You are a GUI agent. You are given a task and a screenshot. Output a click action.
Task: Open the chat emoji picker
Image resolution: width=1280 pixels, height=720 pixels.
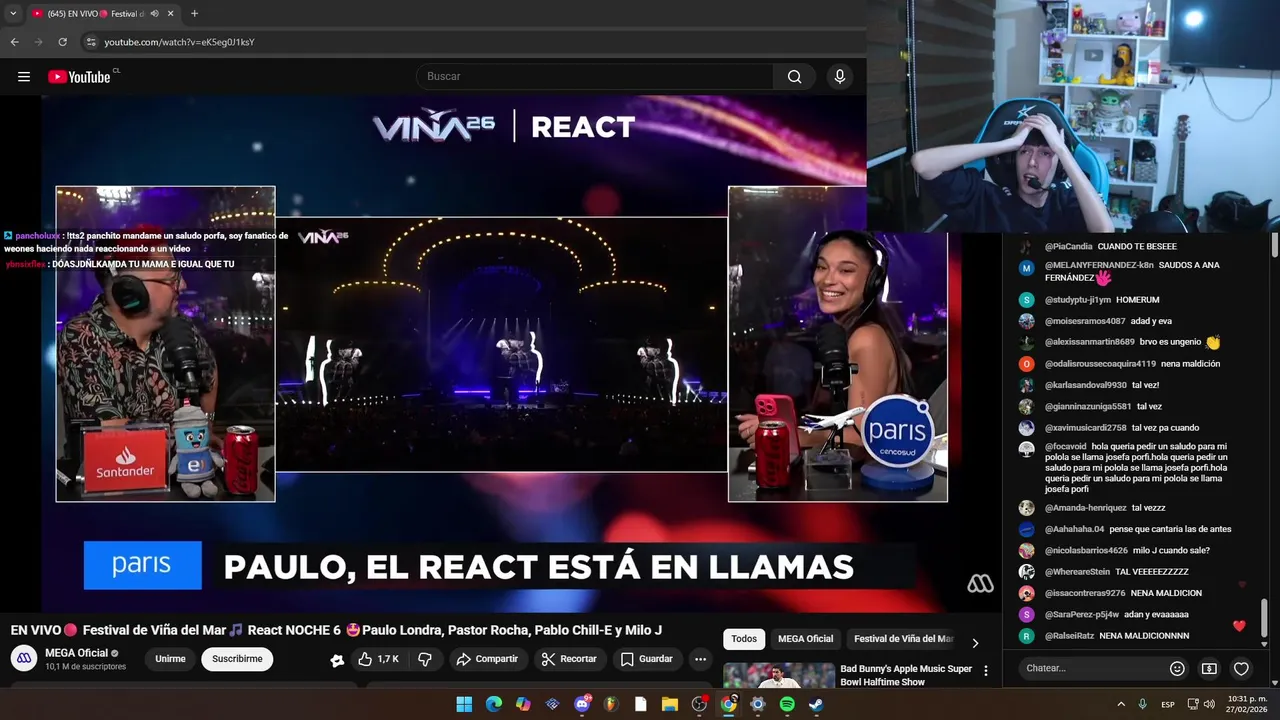coord(1177,668)
